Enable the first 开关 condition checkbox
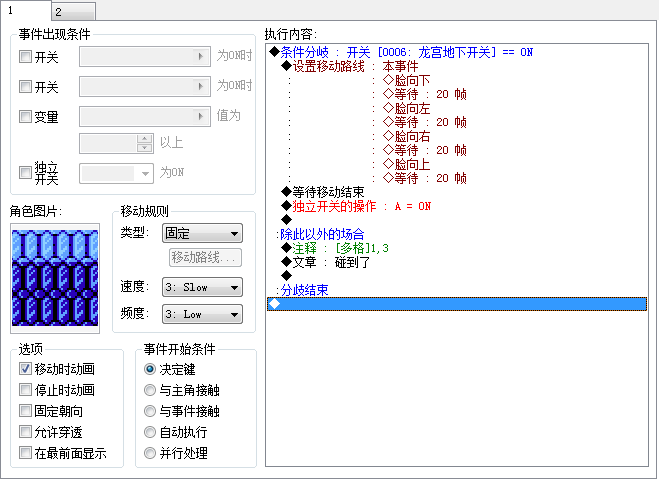Screen dimensions: 659x480 [x=25, y=56]
